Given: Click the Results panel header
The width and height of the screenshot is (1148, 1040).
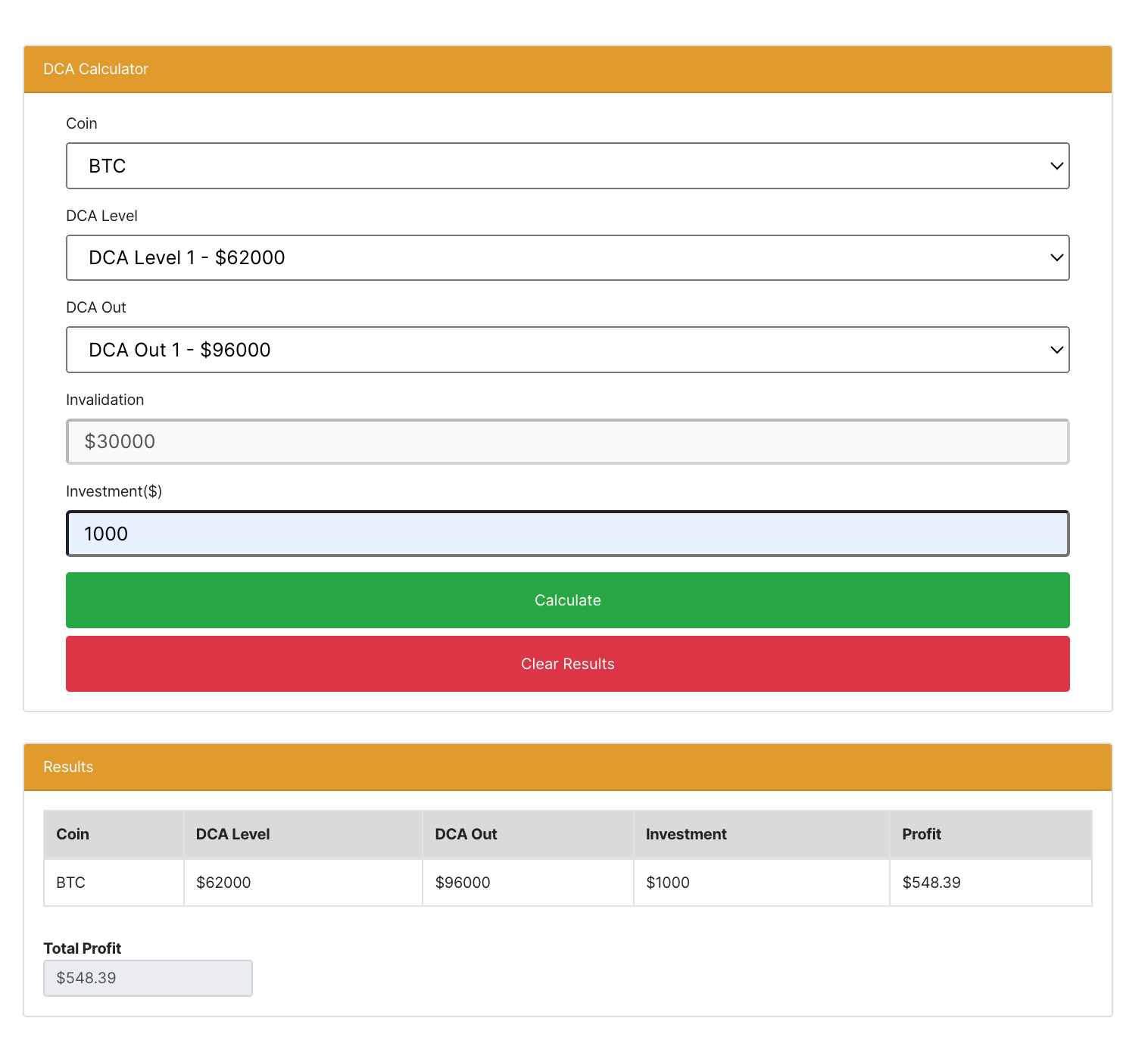Looking at the screenshot, I should (x=567, y=767).
